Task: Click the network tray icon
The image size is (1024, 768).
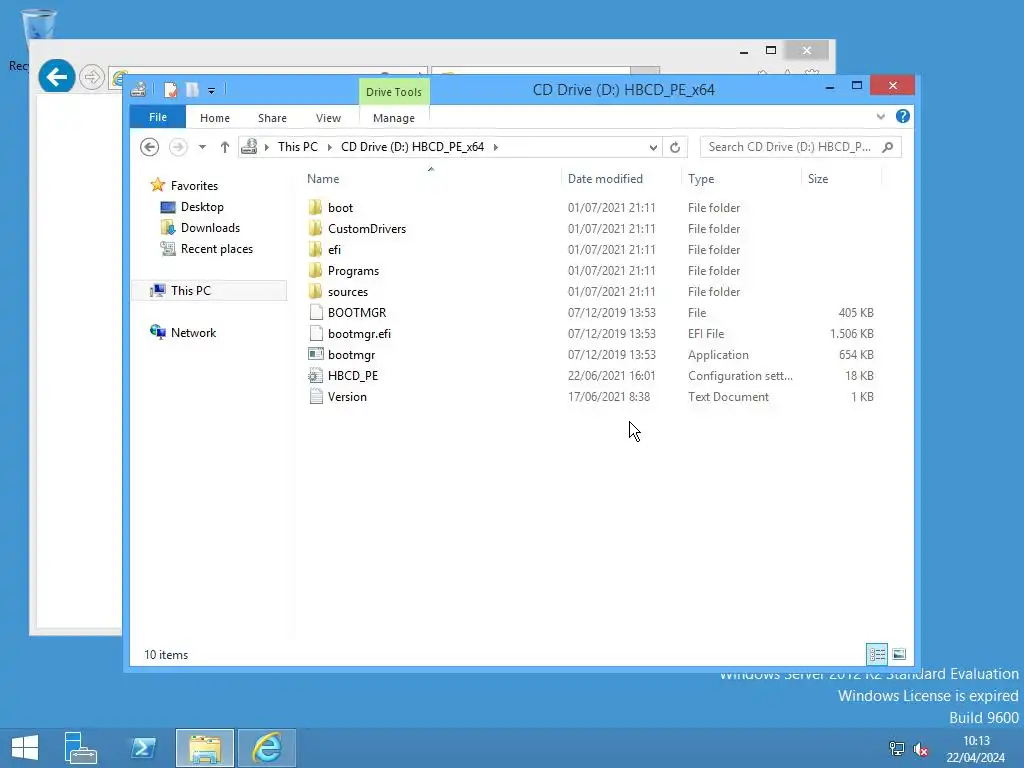Action: click(x=897, y=749)
